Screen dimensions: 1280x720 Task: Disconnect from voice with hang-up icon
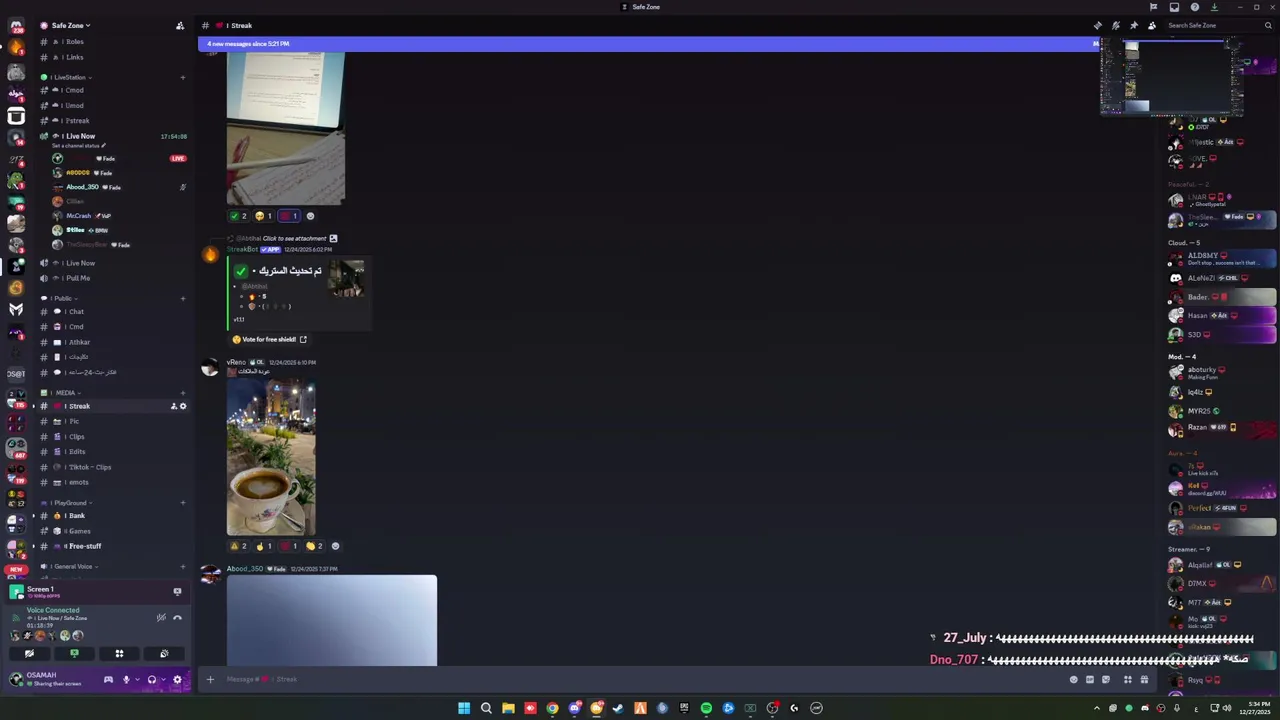tap(177, 617)
